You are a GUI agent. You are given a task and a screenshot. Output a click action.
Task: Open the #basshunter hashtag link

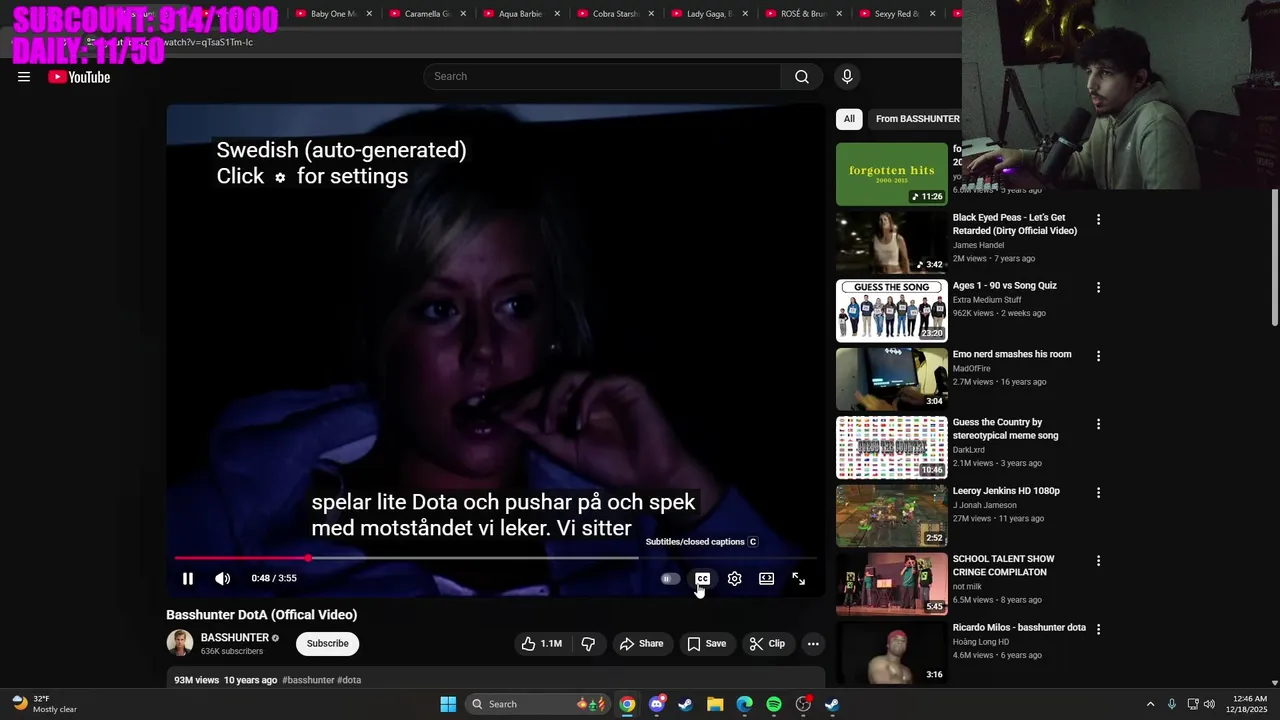tap(308, 680)
